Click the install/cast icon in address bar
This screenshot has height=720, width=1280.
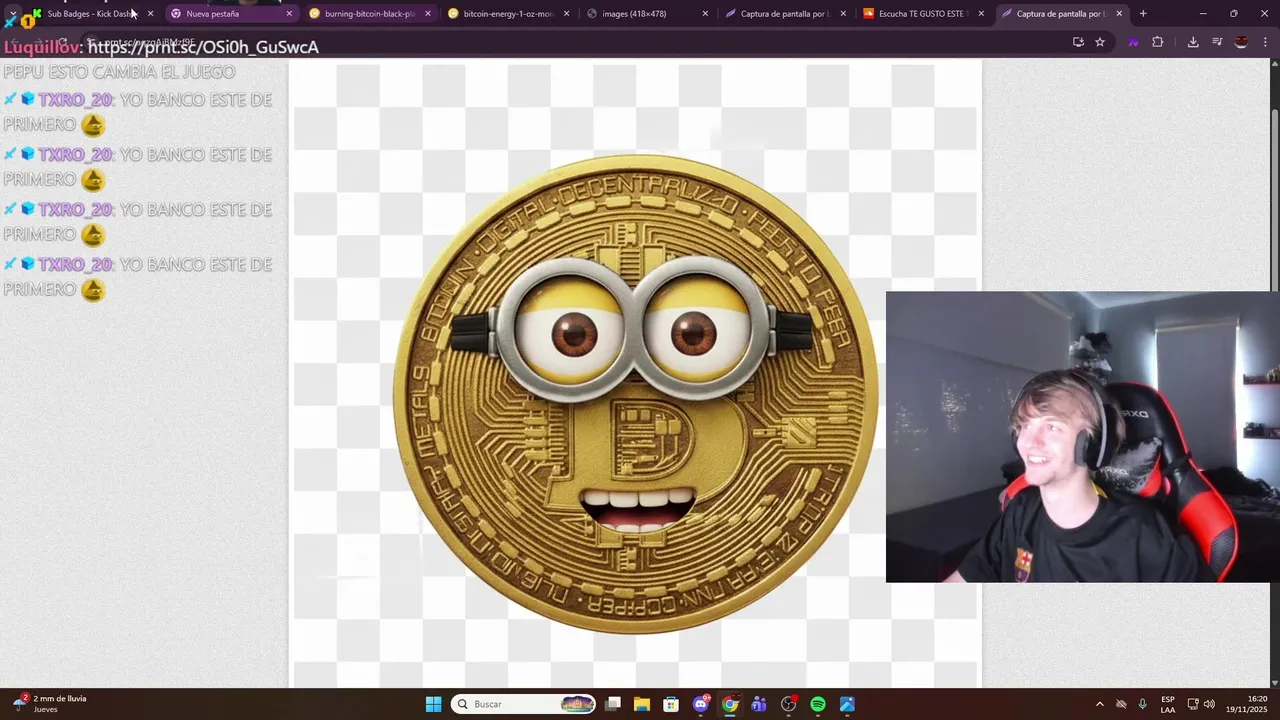click(1078, 42)
